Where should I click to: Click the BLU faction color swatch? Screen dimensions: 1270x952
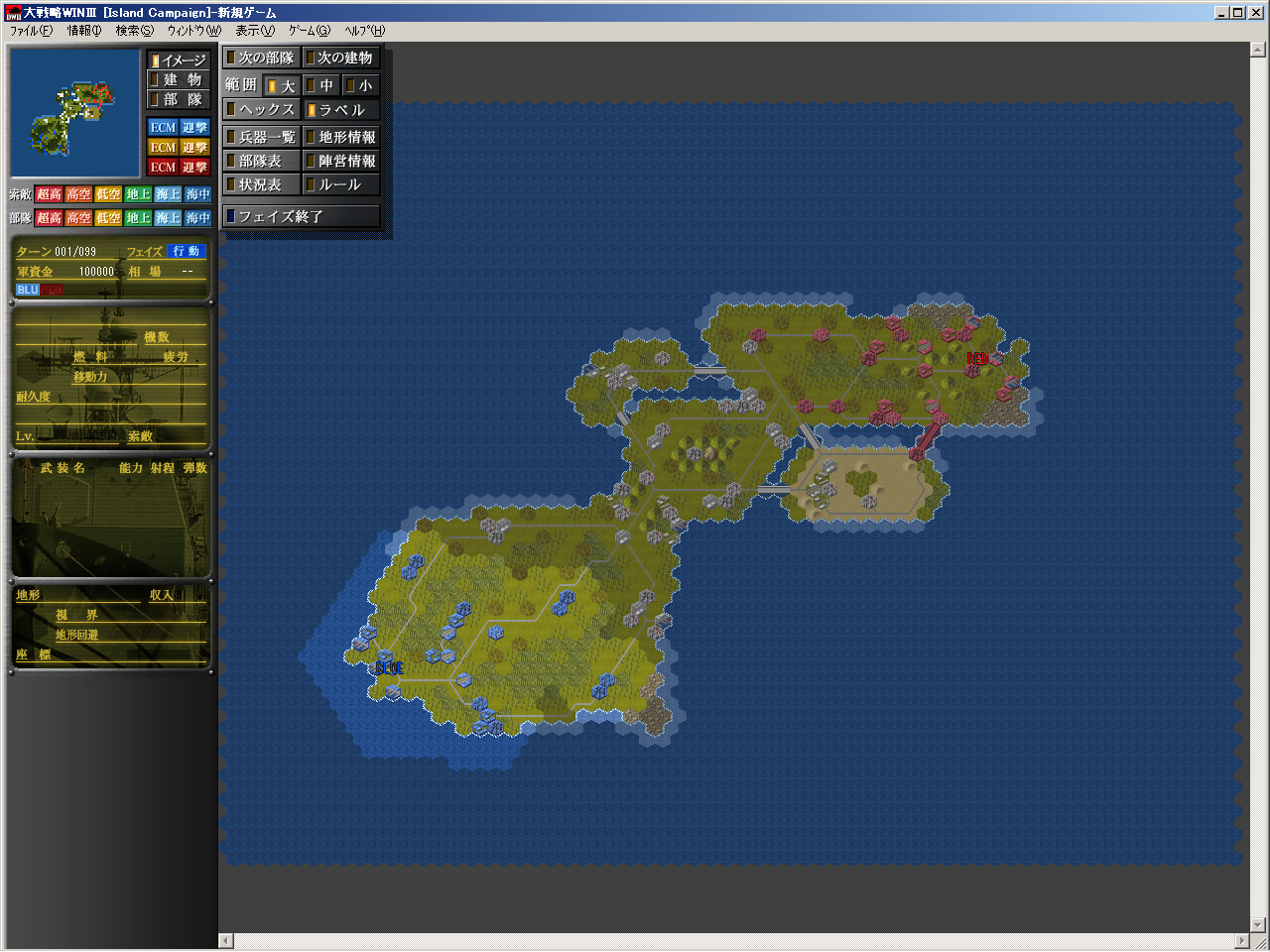click(27, 290)
